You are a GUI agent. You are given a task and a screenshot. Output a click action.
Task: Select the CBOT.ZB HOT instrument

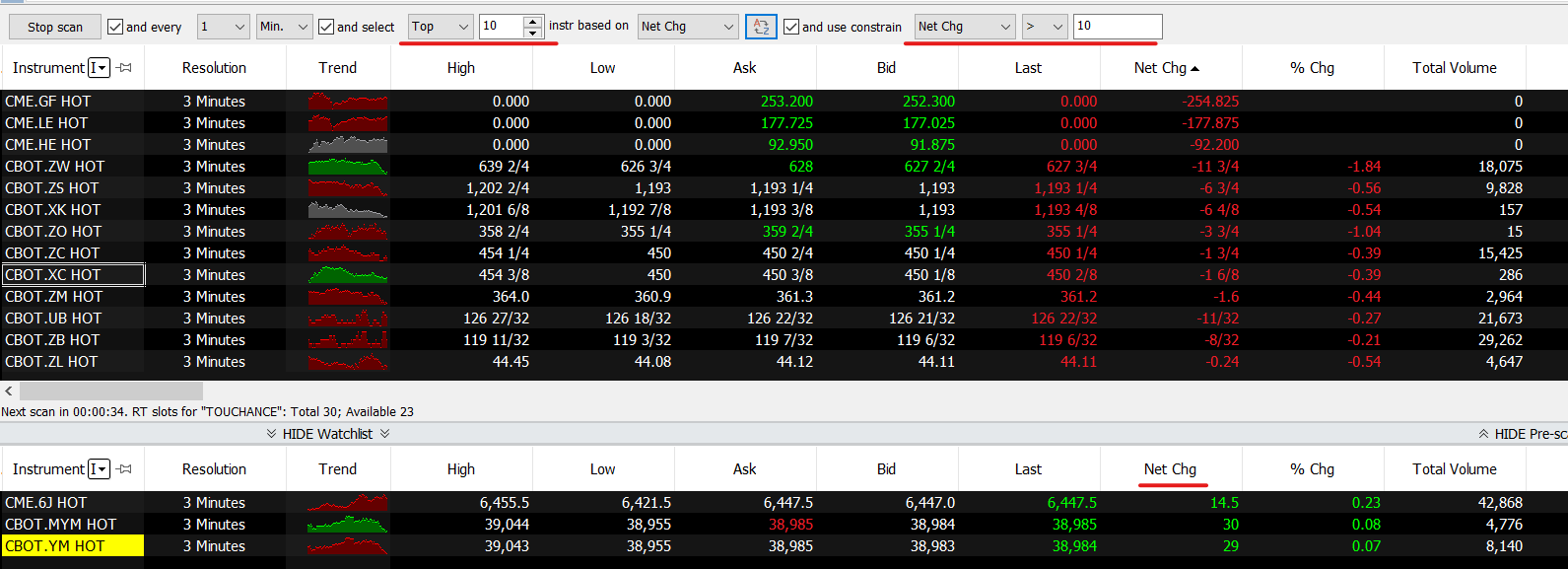[52, 340]
